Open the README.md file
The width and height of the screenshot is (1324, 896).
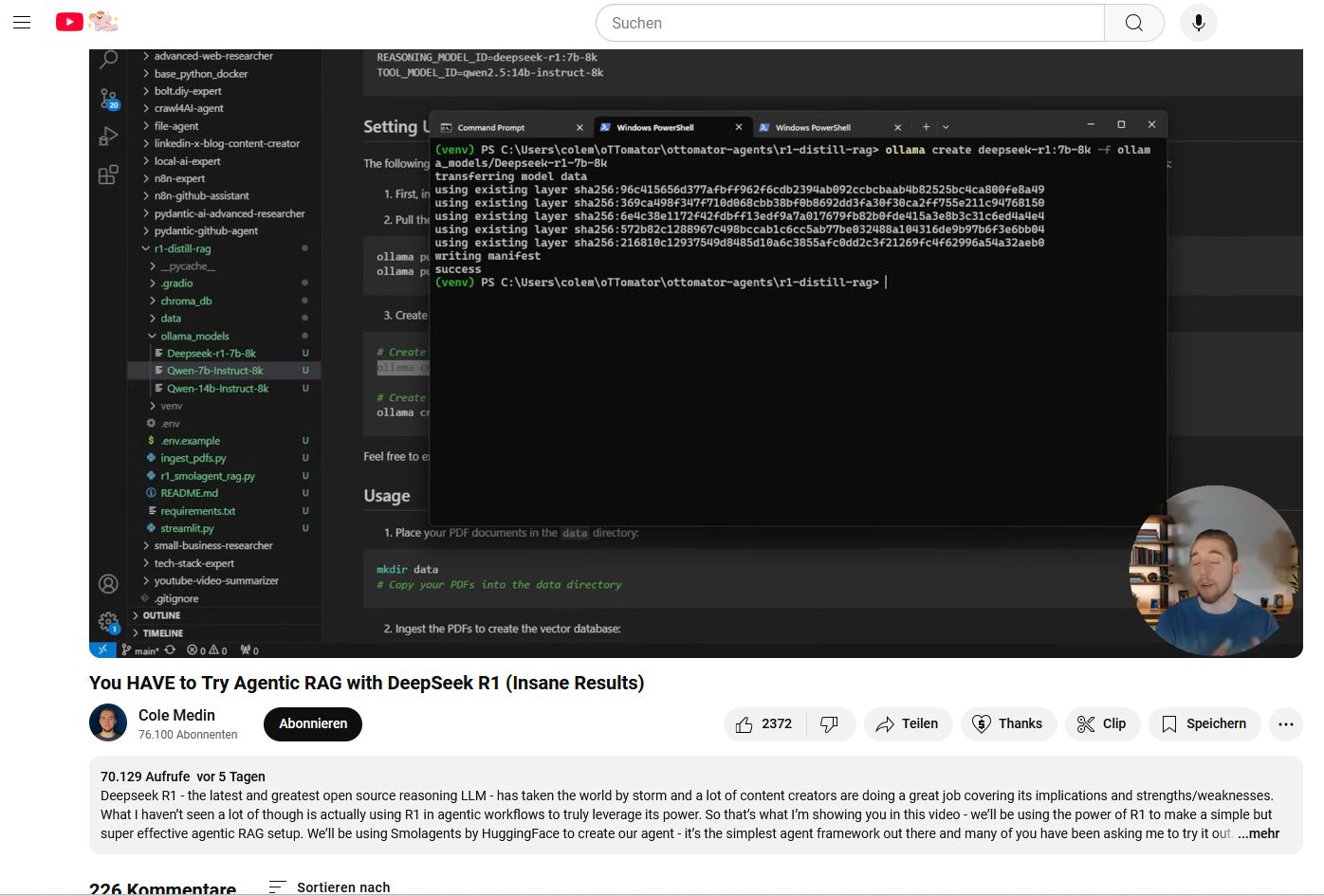click(x=189, y=493)
